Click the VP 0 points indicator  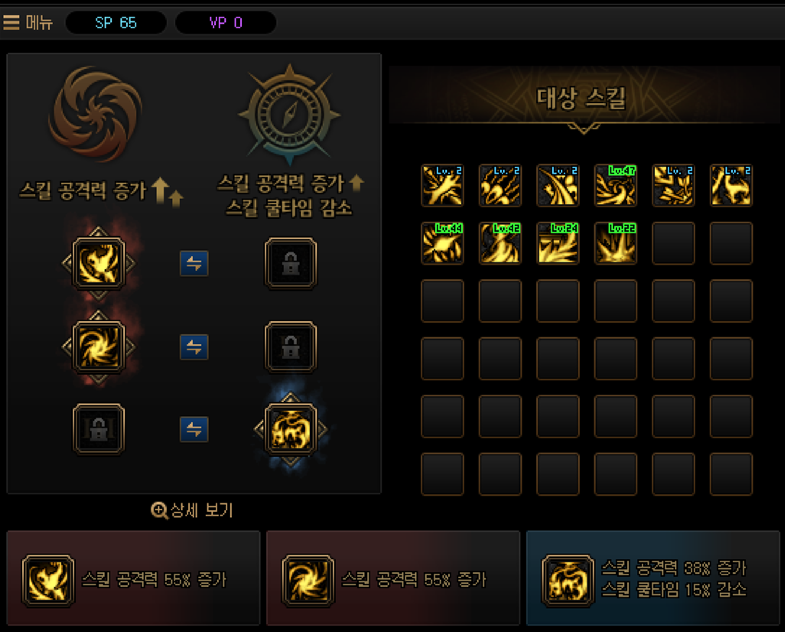226,23
